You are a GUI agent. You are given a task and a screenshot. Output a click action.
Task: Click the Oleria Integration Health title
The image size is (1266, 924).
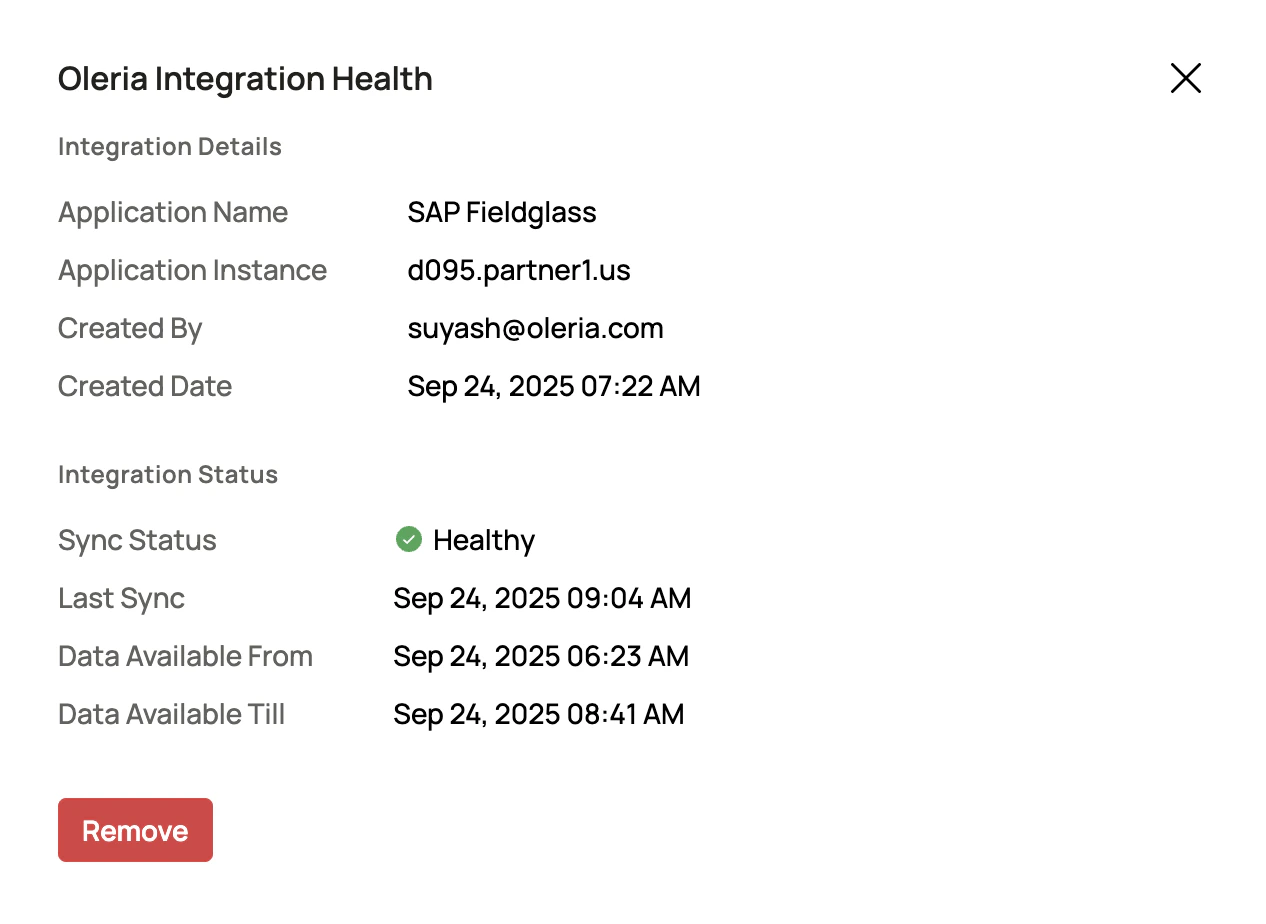coord(245,79)
